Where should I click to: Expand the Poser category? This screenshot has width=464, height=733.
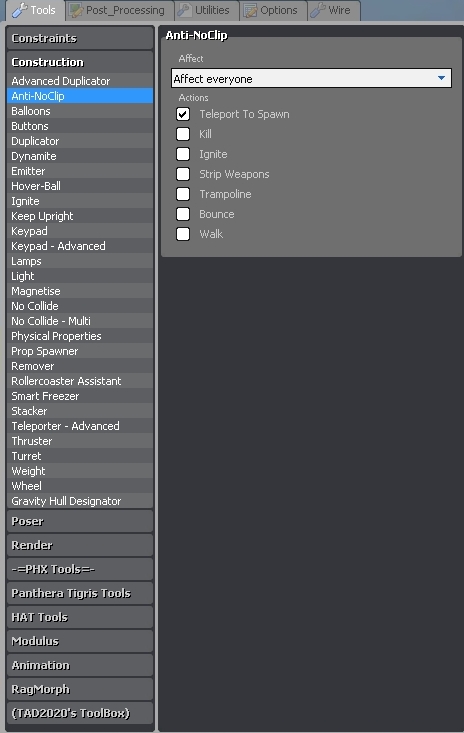coord(80,521)
